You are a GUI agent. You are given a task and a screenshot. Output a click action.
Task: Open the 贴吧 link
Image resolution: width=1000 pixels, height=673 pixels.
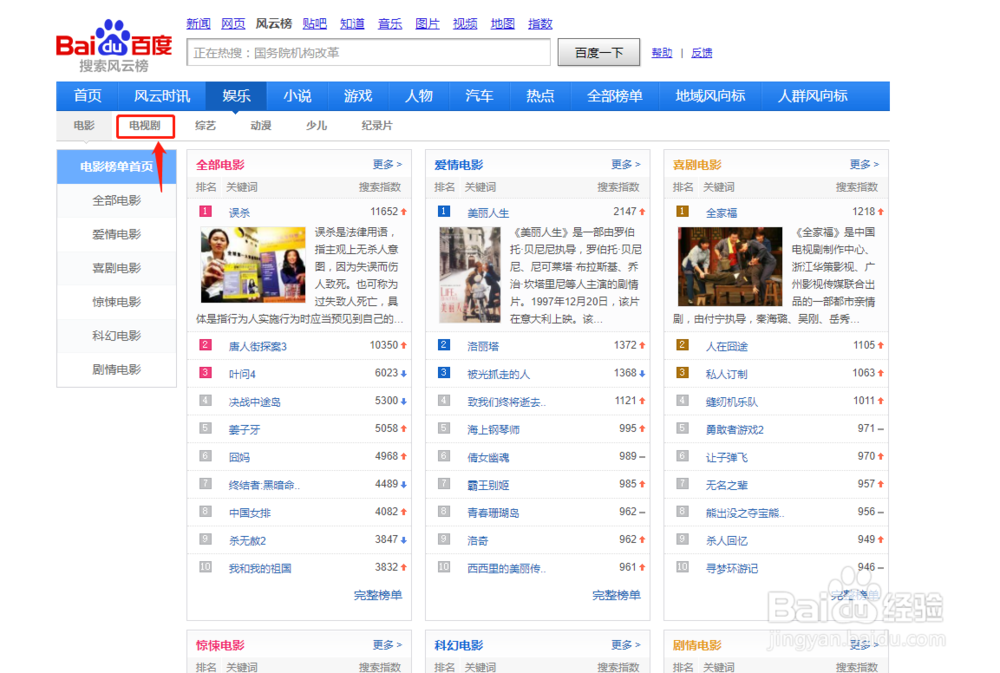point(314,24)
